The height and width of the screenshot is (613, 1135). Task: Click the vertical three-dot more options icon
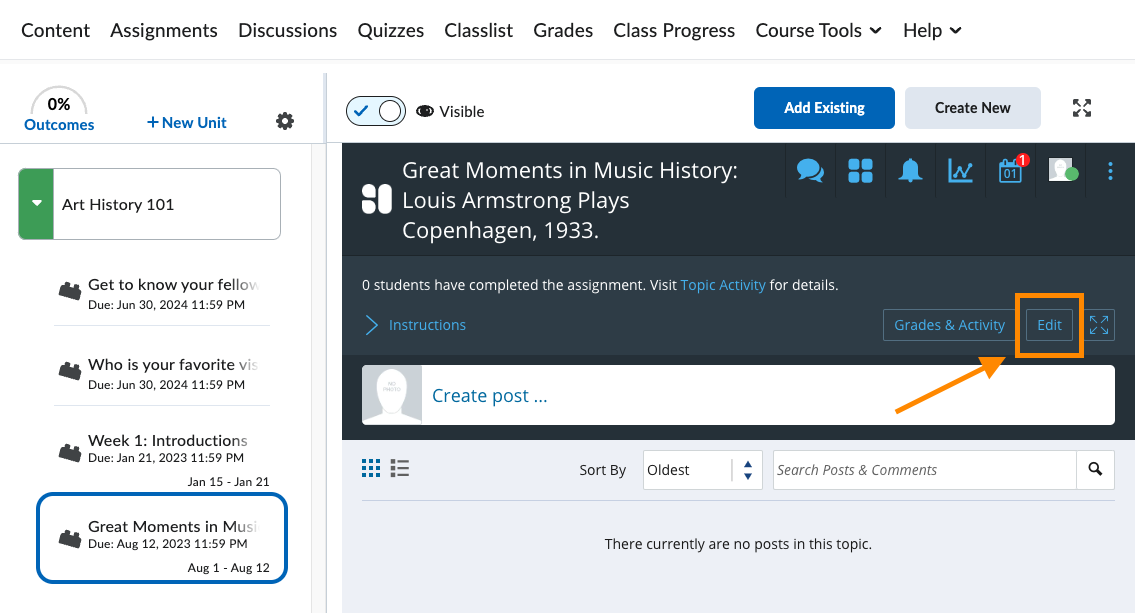(1110, 171)
